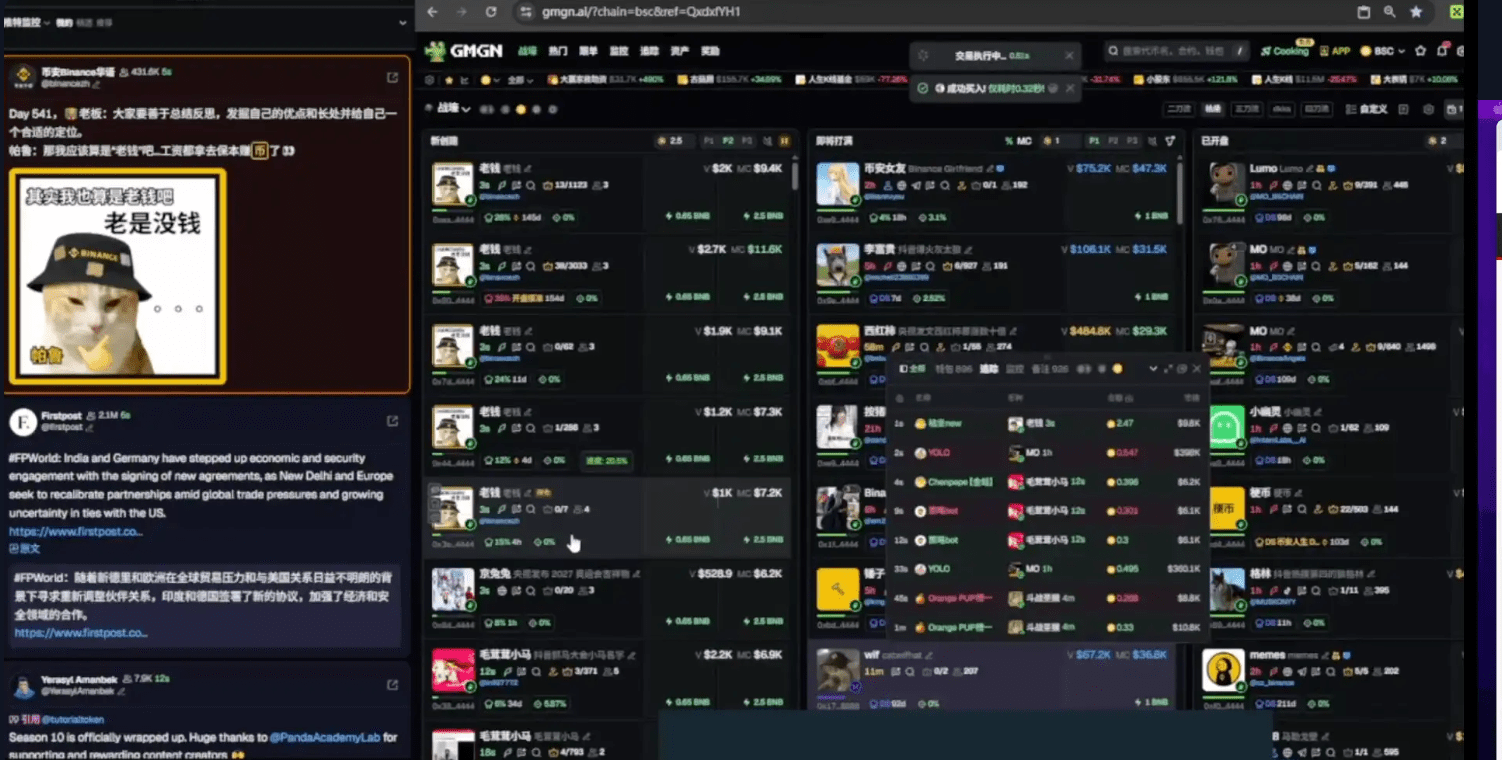1502x760 pixels.
Task: Click scrollbar of the 新创建 column
Action: click(795, 175)
